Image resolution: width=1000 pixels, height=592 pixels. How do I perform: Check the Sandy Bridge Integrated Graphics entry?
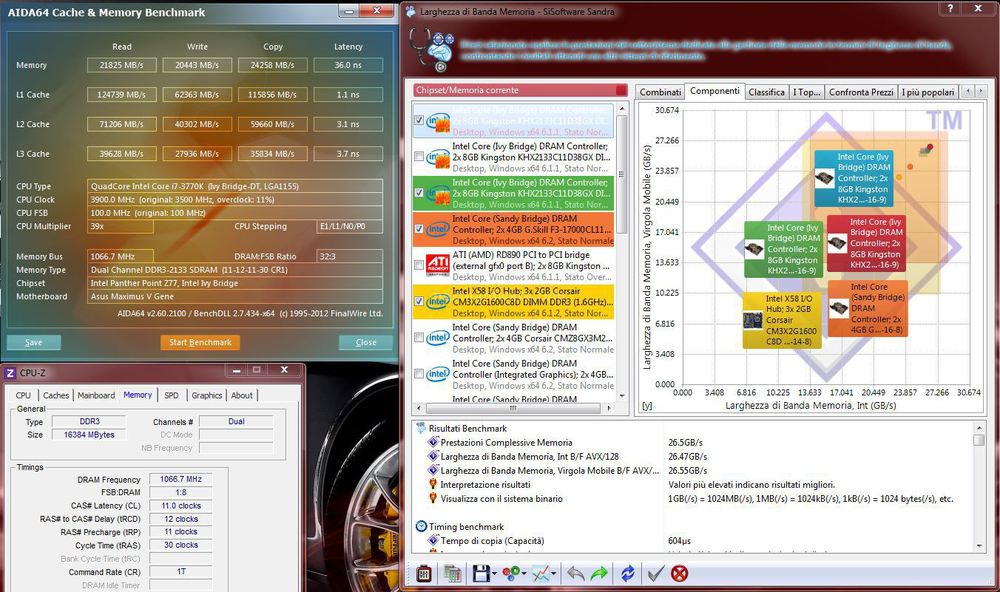click(x=419, y=374)
